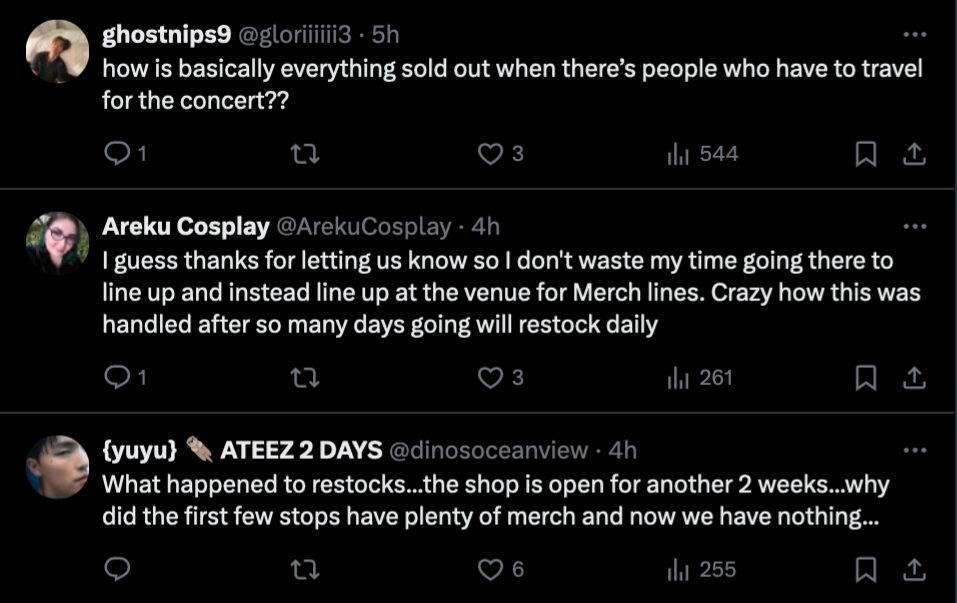Open the @dinosoceanview handle link
Screen dimensions: 957x603
(x=488, y=450)
